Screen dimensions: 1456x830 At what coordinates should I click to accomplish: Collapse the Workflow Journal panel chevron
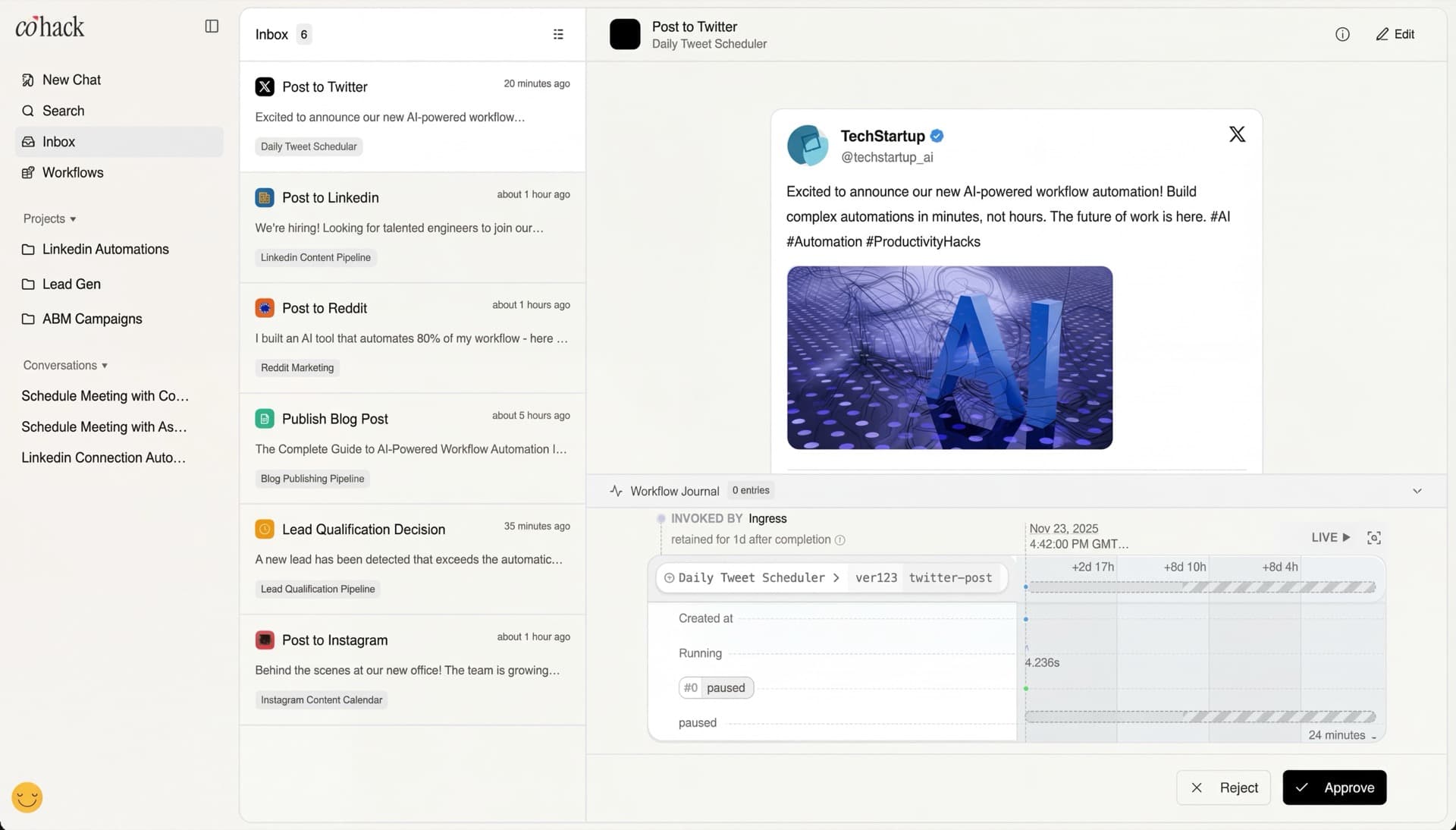click(x=1417, y=491)
